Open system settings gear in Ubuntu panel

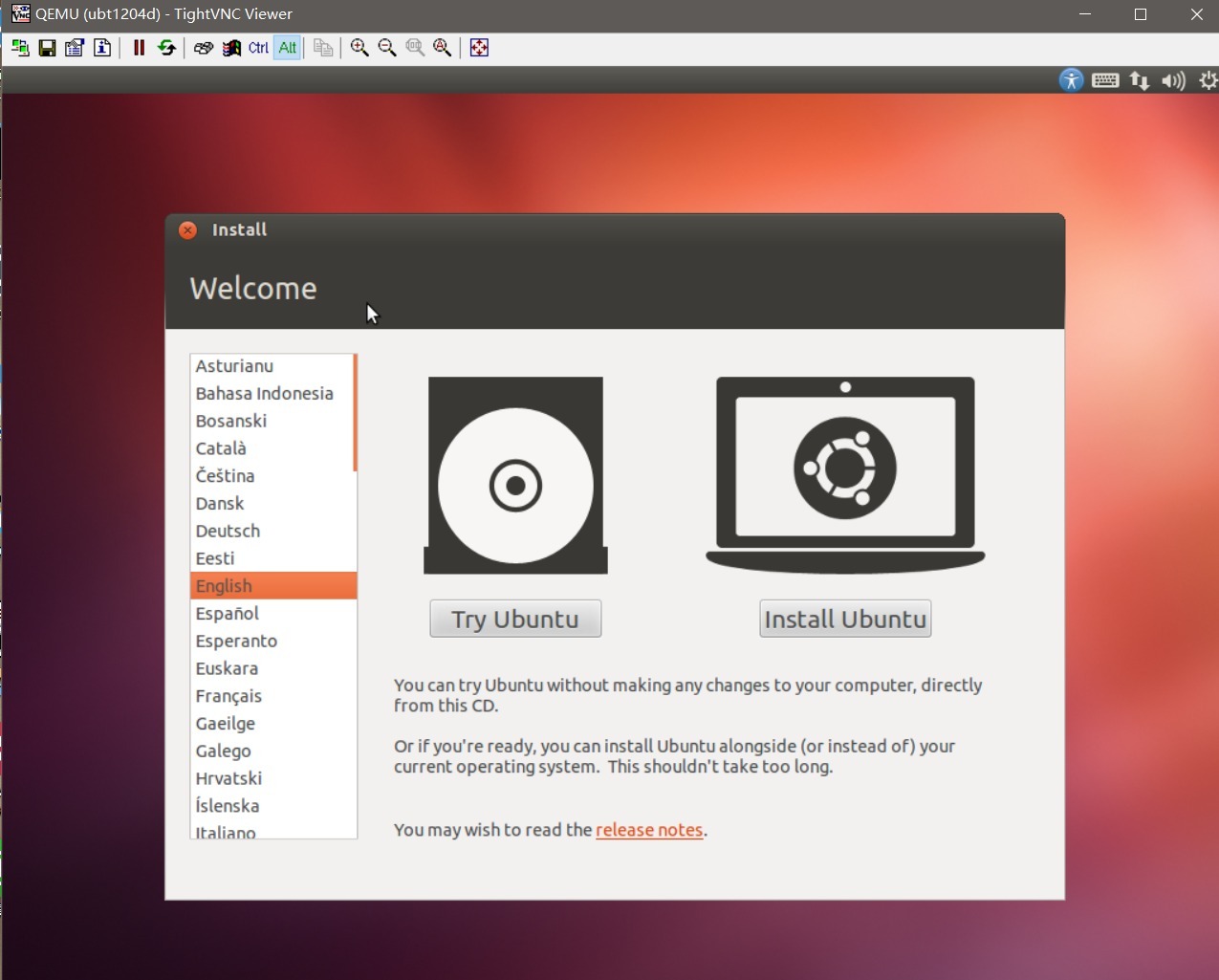click(x=1208, y=80)
